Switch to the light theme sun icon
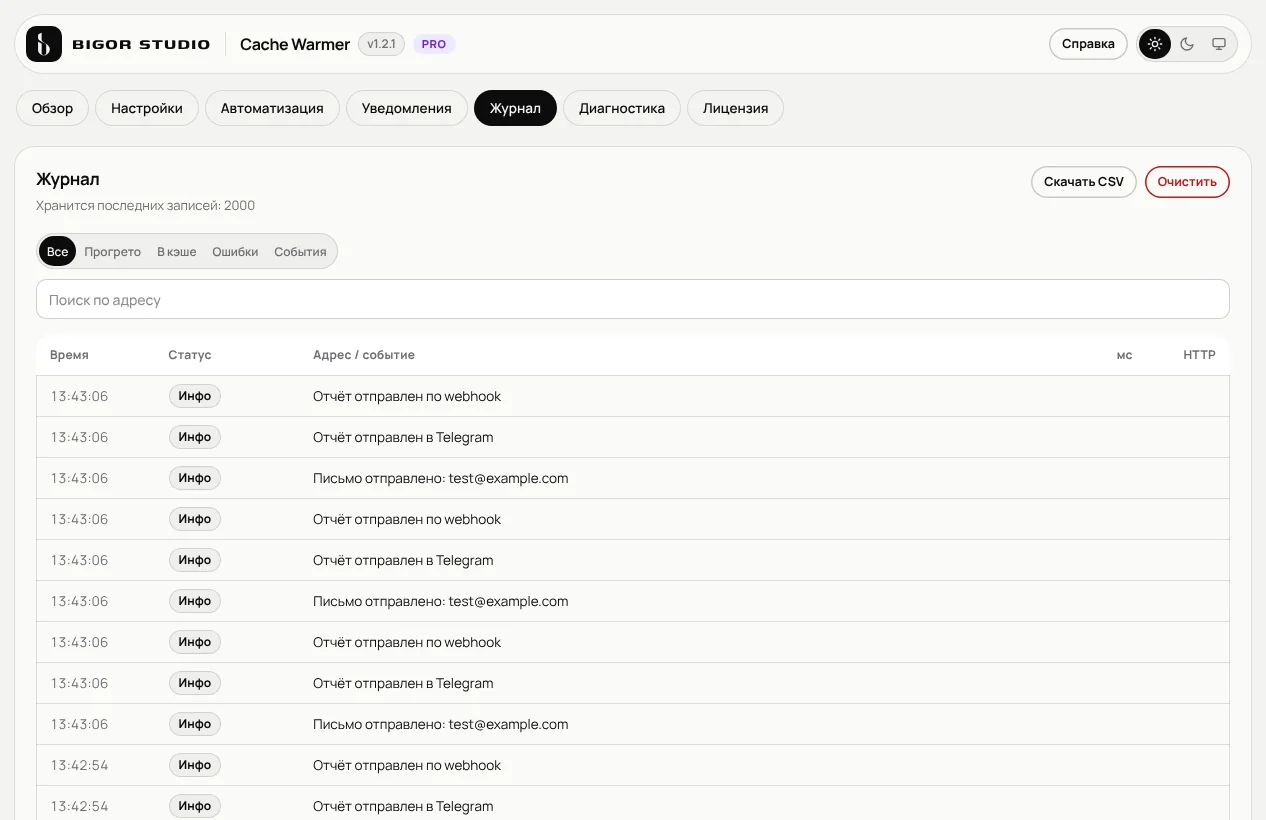The image size is (1266, 820). click(x=1155, y=44)
